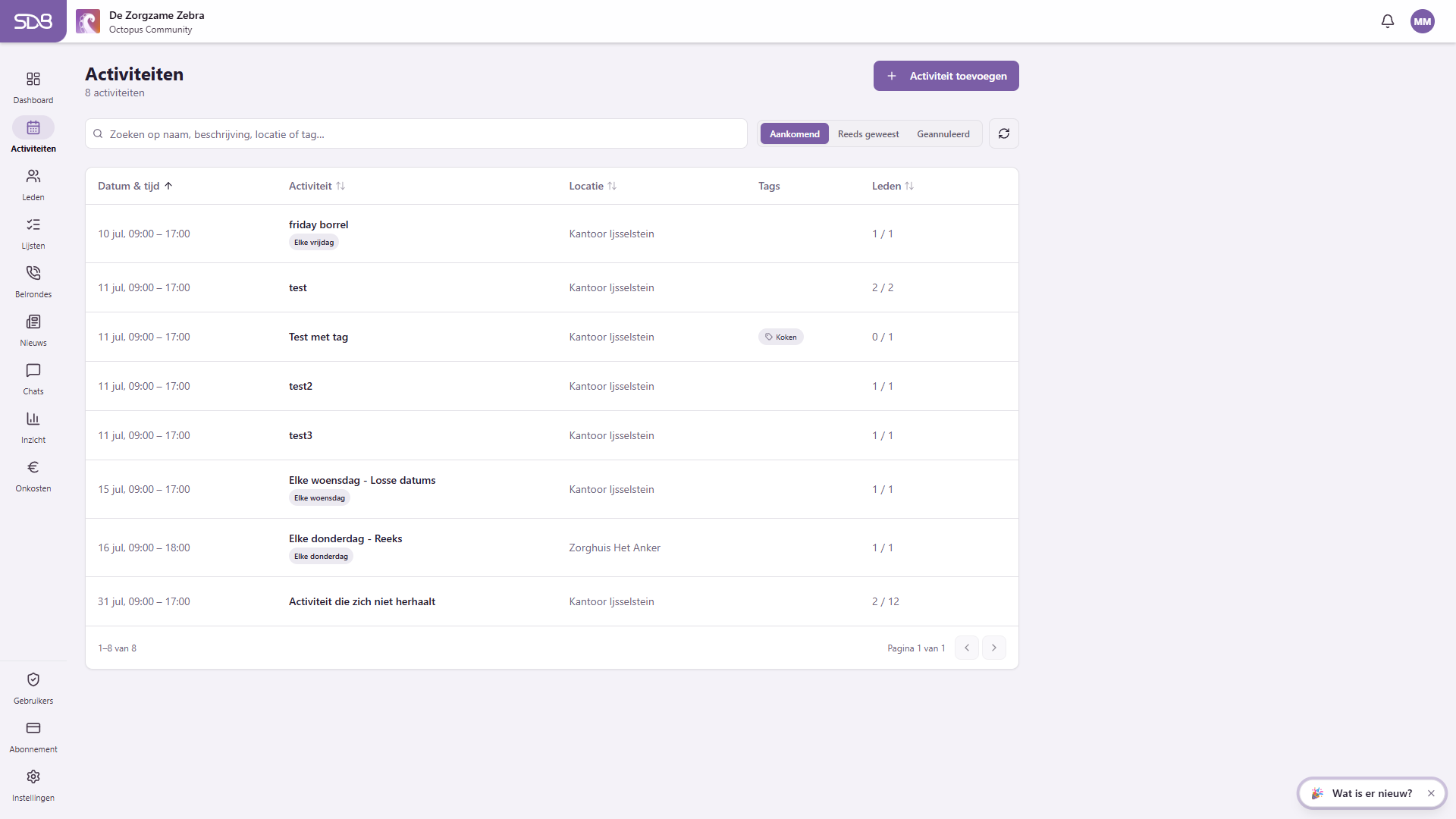Dismiss the 'Wat is er nieuw?' popup

pos(1431,793)
